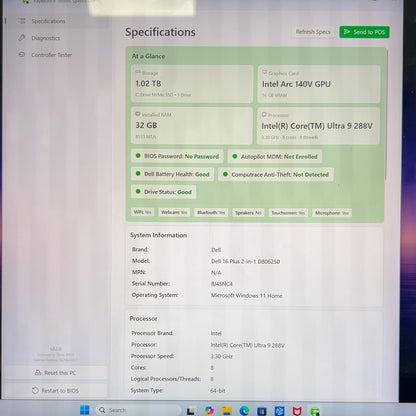Open the Windows Start menu
This screenshot has width=416, height=416.
click(x=85, y=410)
